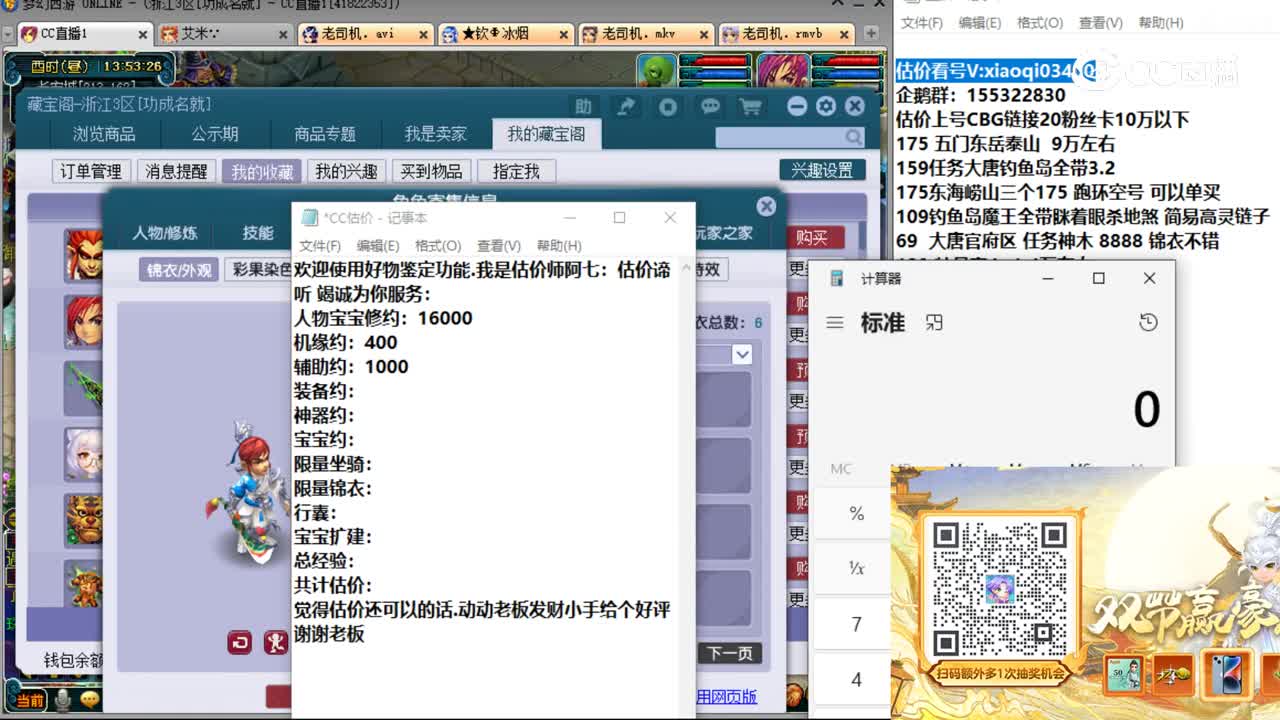1280x720 pixels.
Task: Open 文件(F) menu in CC估价 Notepad
Action: coord(320,245)
